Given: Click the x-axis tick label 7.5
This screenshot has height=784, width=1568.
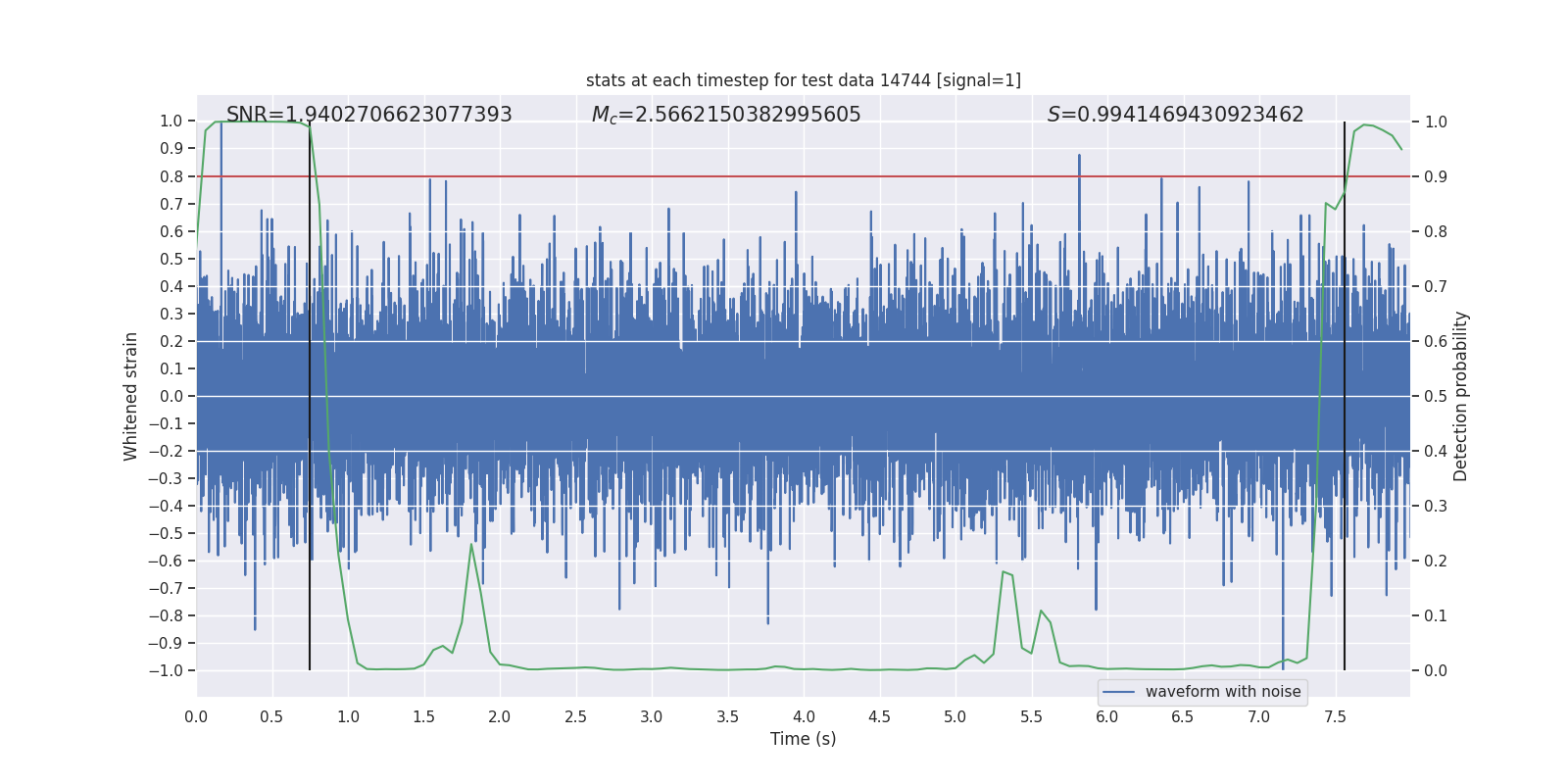Looking at the screenshot, I should (x=1335, y=716).
